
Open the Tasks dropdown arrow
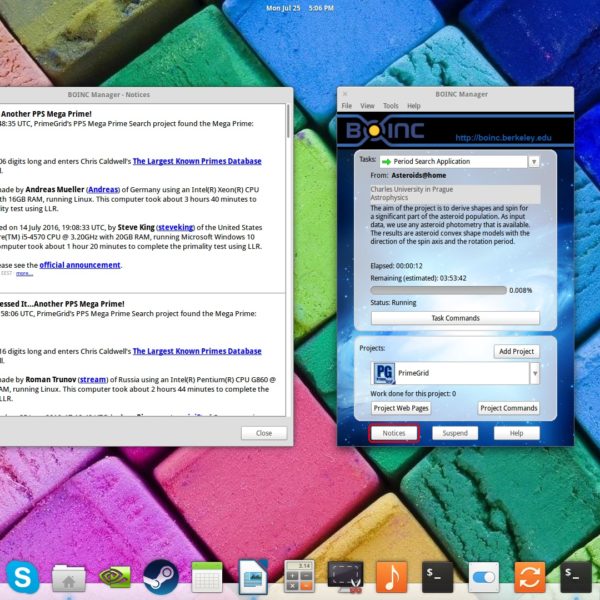click(x=534, y=161)
